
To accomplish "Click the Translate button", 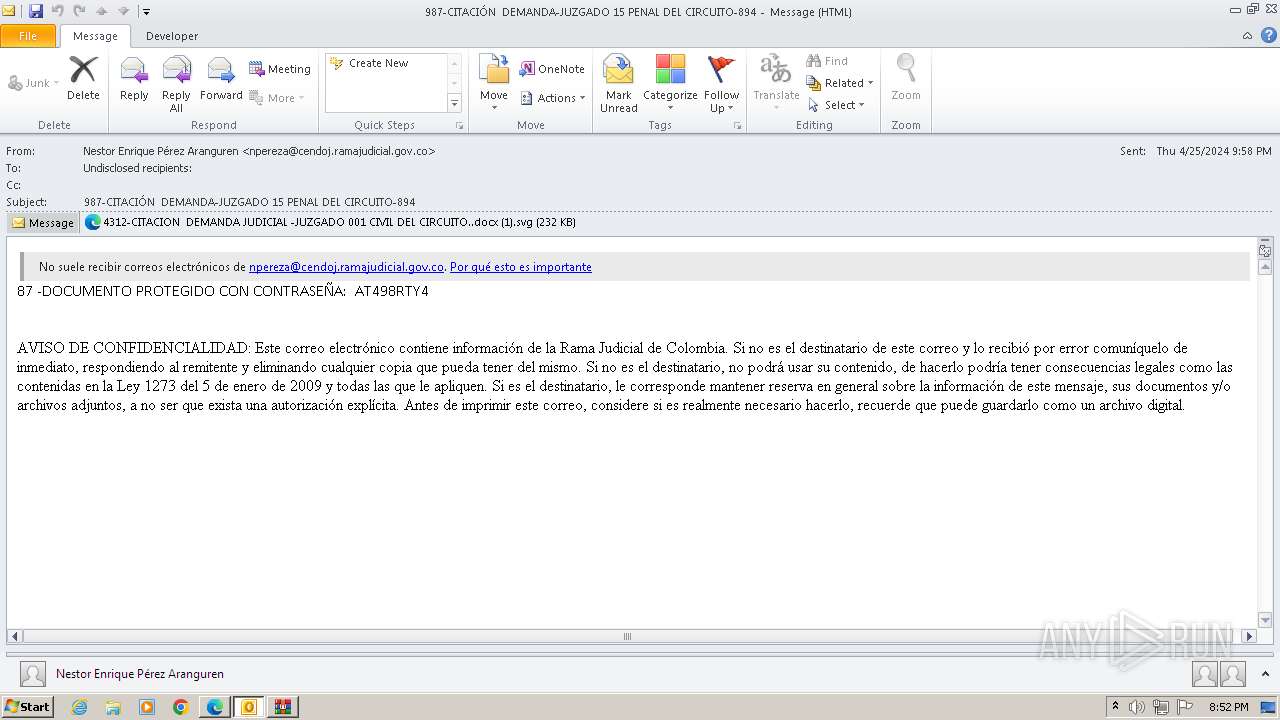I will [776, 84].
